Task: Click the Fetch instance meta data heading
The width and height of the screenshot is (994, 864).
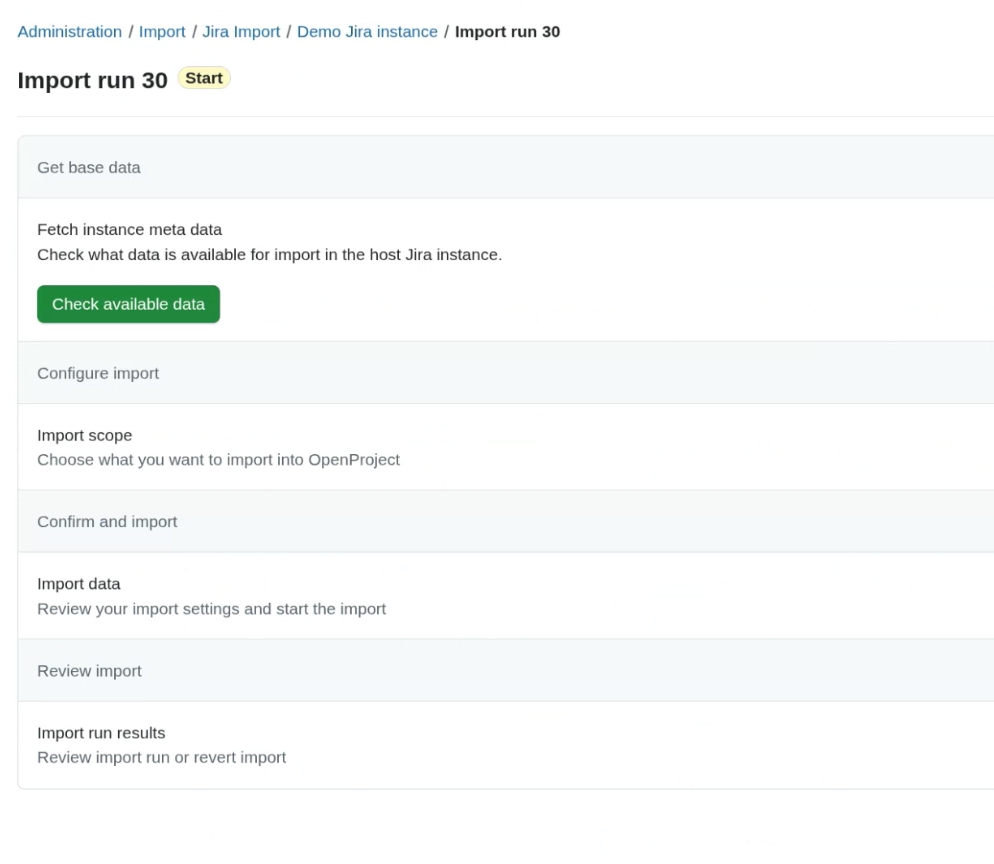Action: point(129,229)
